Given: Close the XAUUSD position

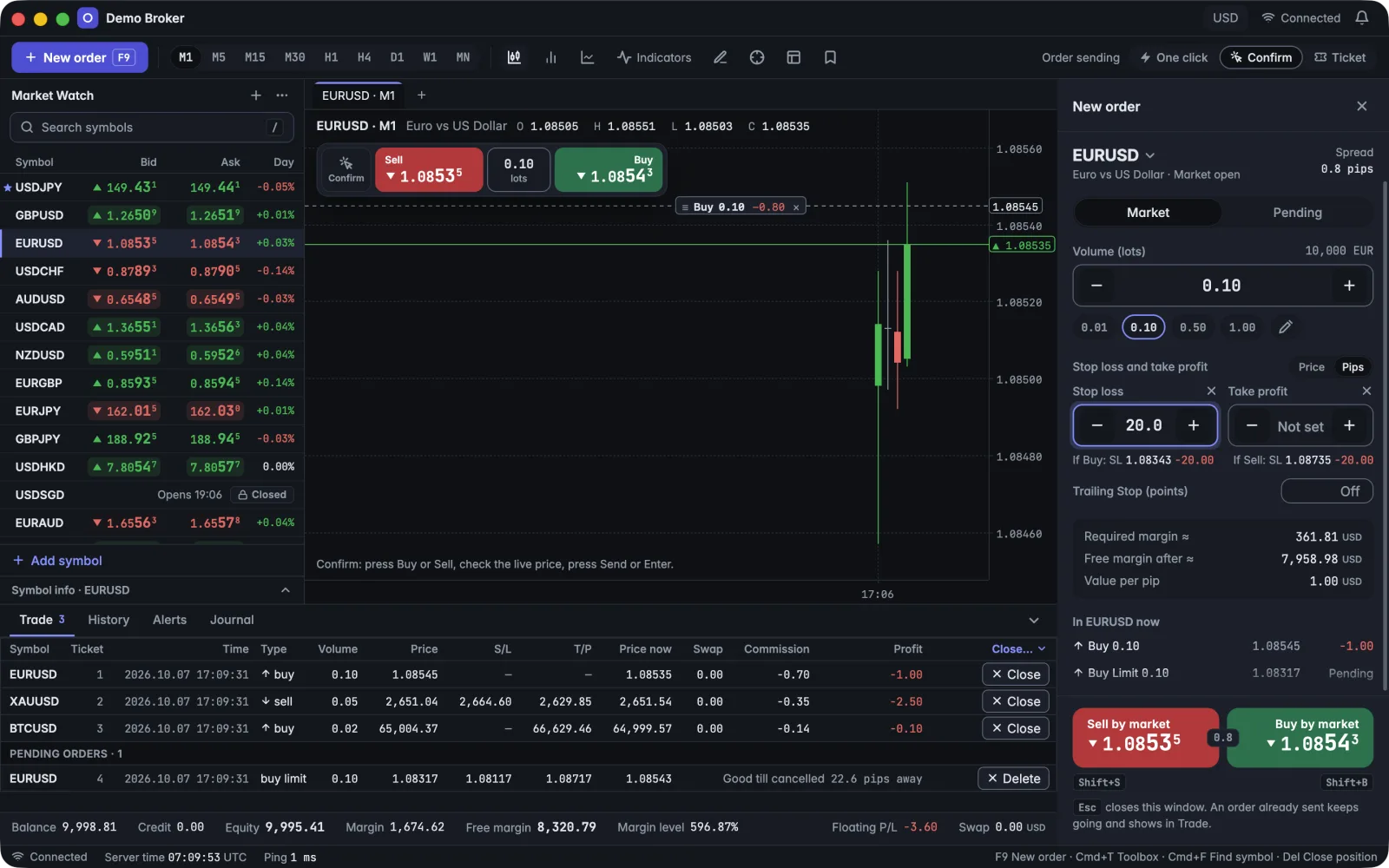Looking at the screenshot, I should (x=1016, y=701).
